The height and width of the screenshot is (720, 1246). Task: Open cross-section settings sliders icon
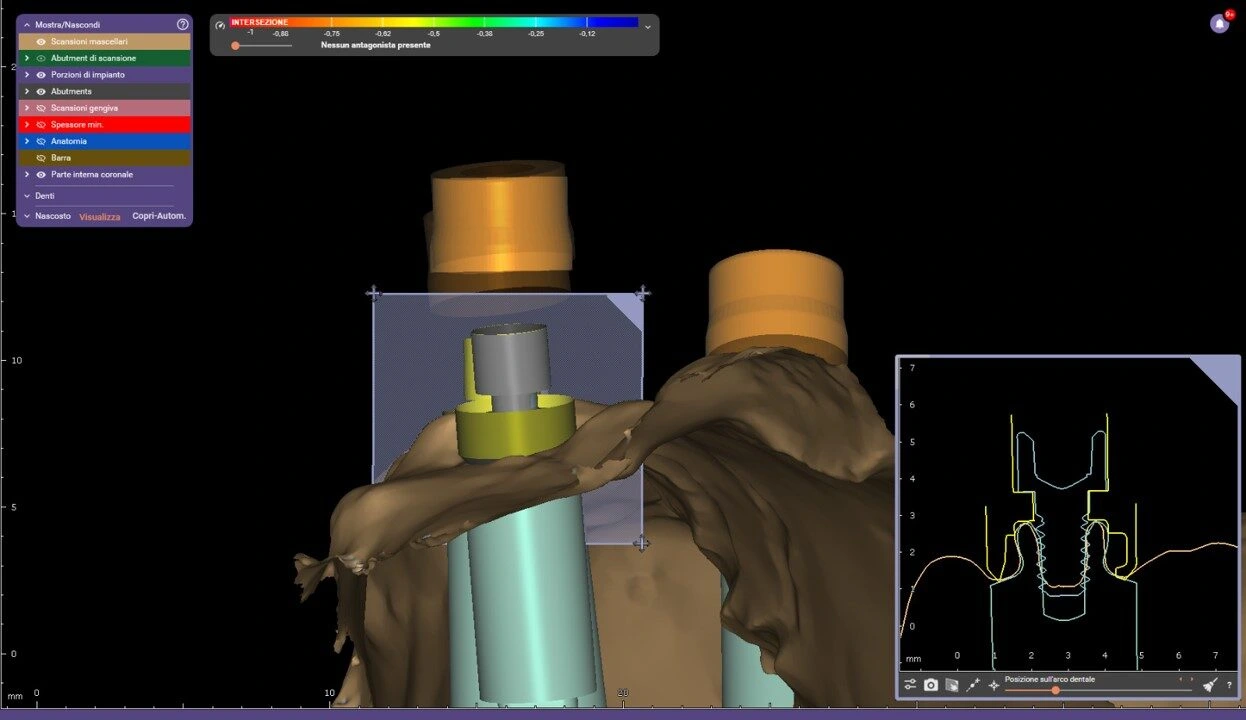[910, 685]
